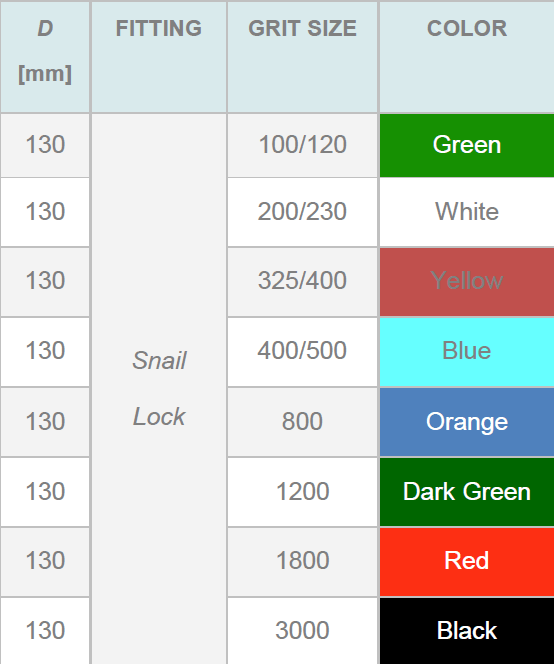Click the Green color cell
554x664 pixels.
point(467,145)
